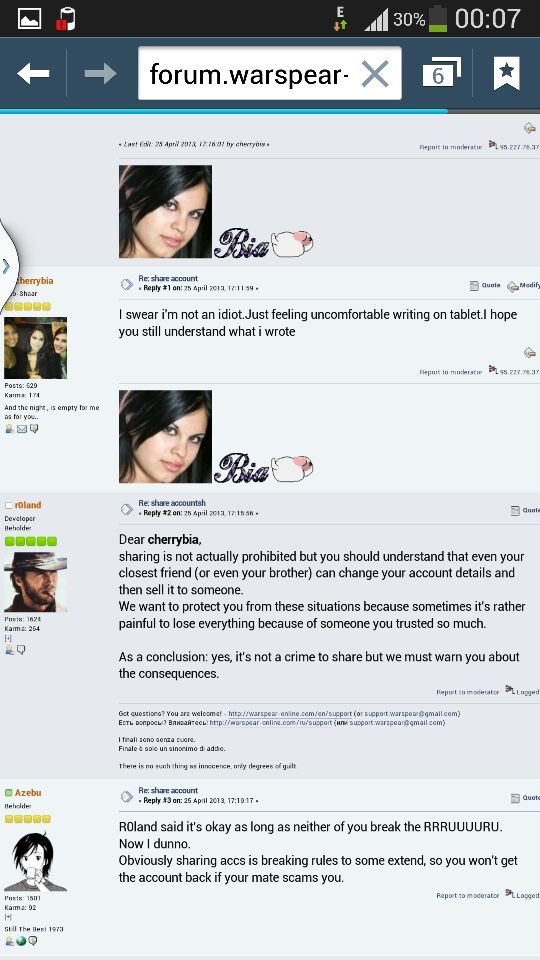
Task: Modify cherrybia's Reply #1 post
Action: [523, 285]
